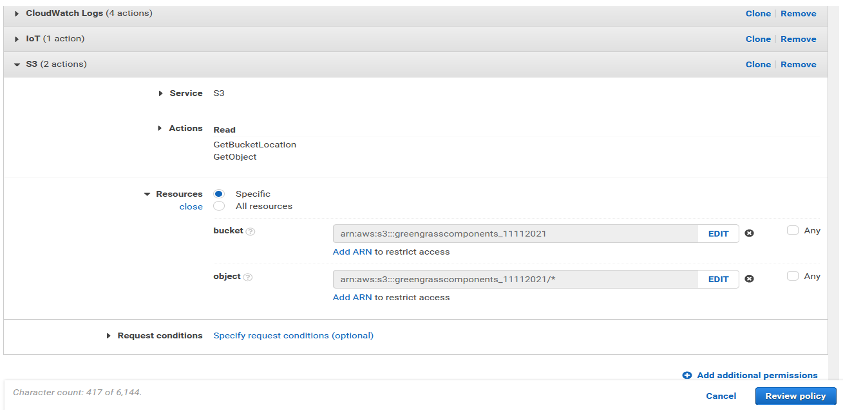Remove the bucket ARN with the x icon
Screen dimensions: 843x410
pos(749,233)
